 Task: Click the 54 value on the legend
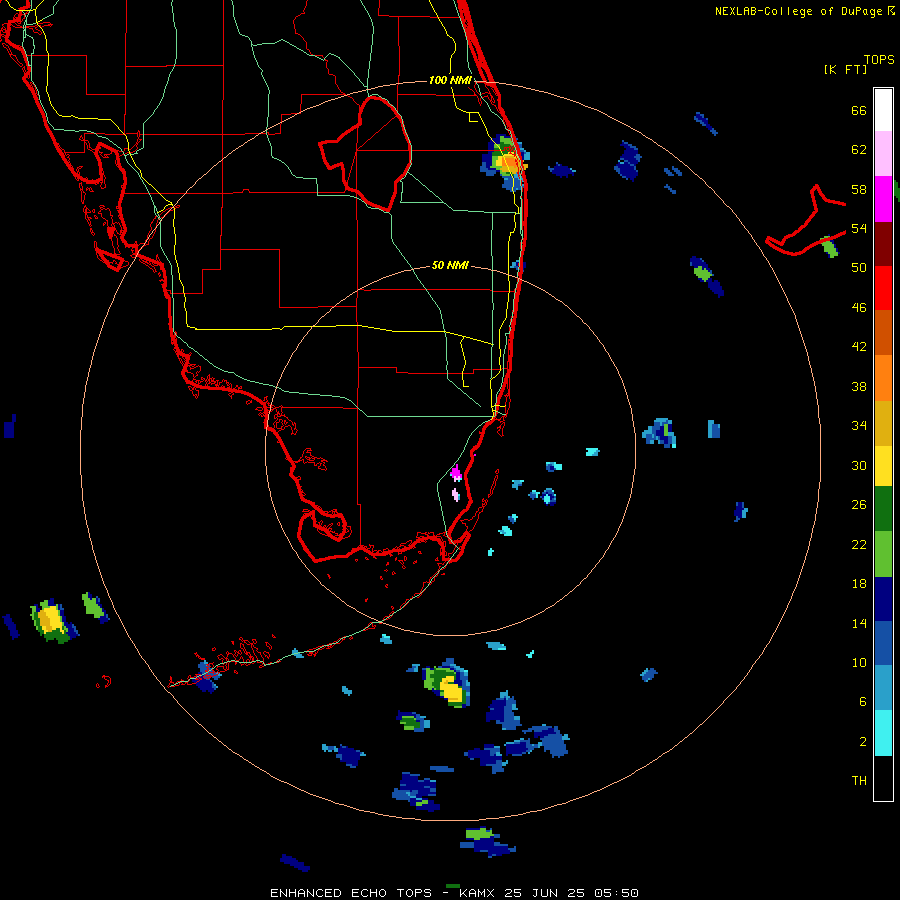coord(859,228)
